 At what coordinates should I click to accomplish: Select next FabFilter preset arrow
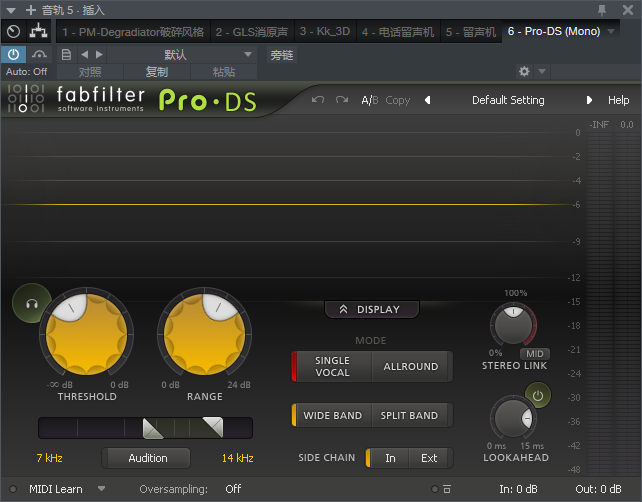click(x=589, y=100)
